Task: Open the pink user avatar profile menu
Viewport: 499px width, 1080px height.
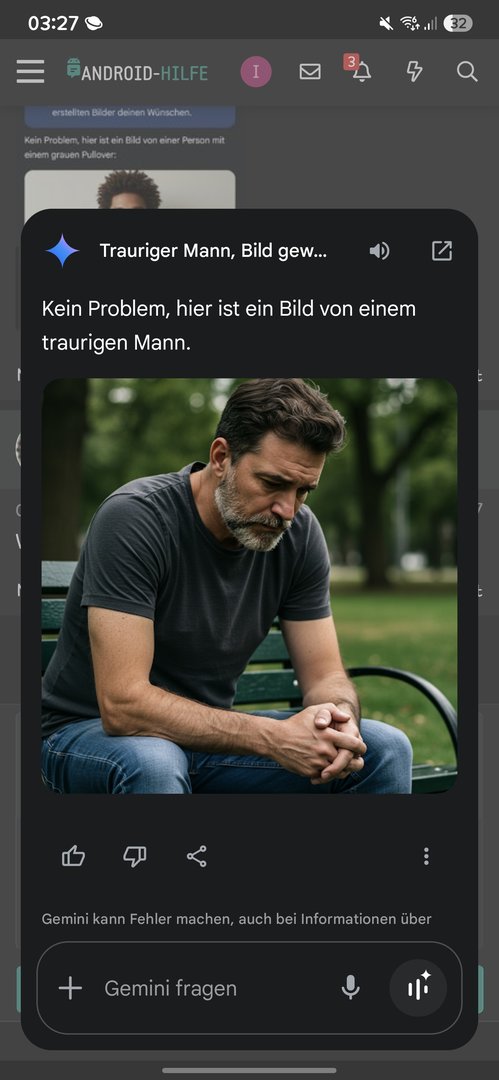Action: point(256,72)
